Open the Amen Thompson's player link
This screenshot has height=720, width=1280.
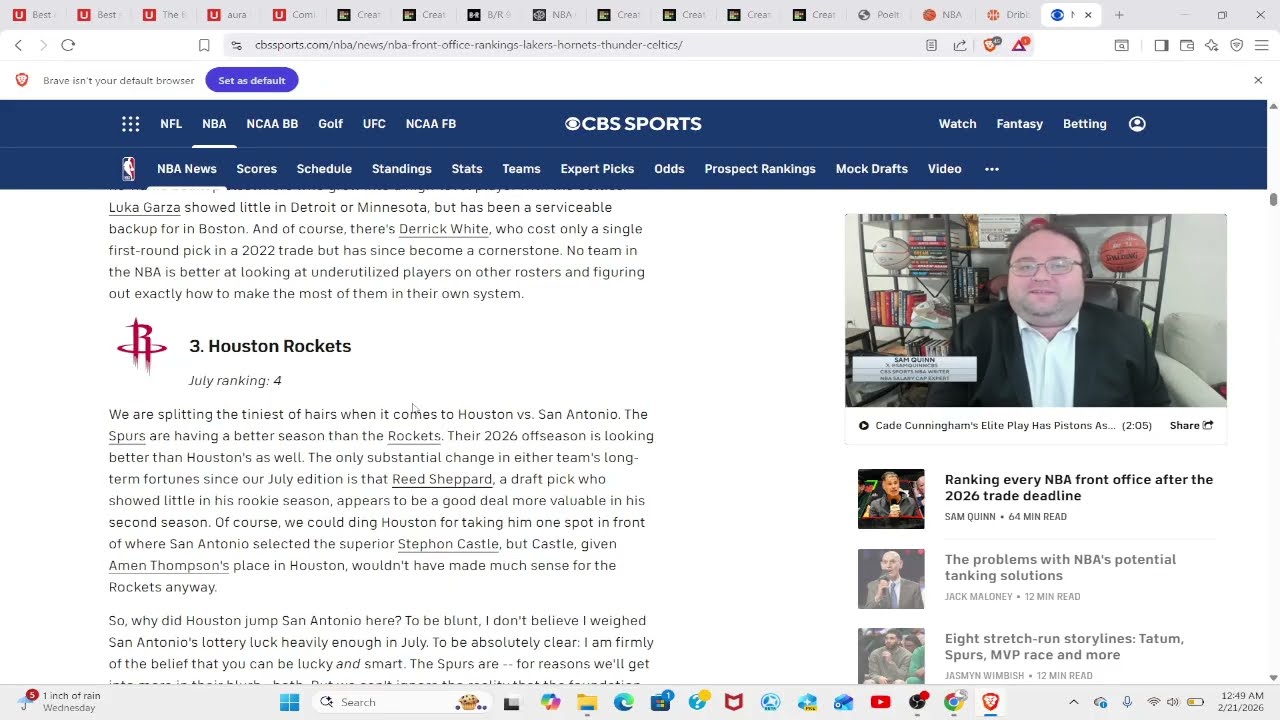click(x=169, y=566)
